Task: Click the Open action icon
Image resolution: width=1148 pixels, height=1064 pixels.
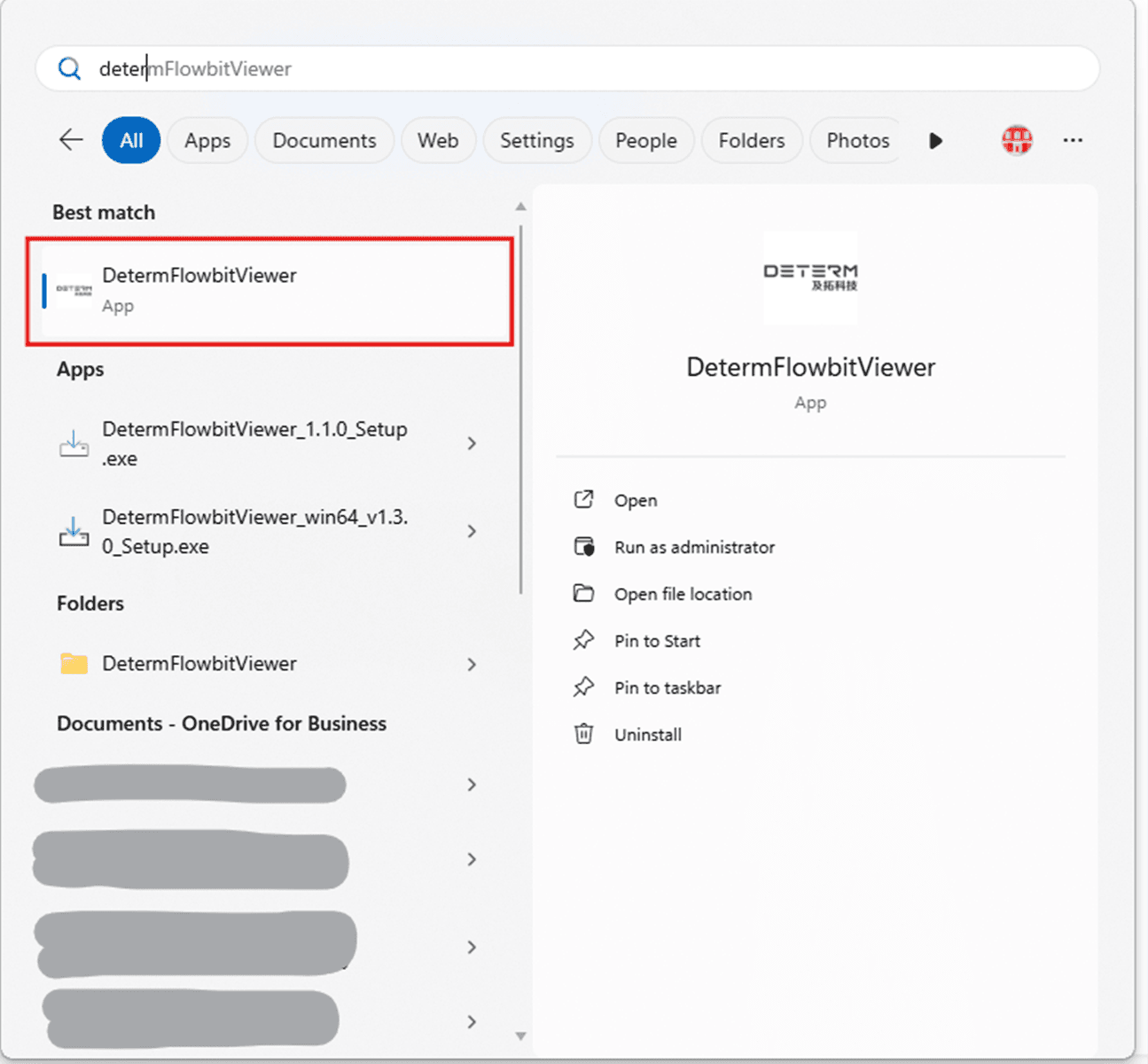Action: tap(583, 499)
